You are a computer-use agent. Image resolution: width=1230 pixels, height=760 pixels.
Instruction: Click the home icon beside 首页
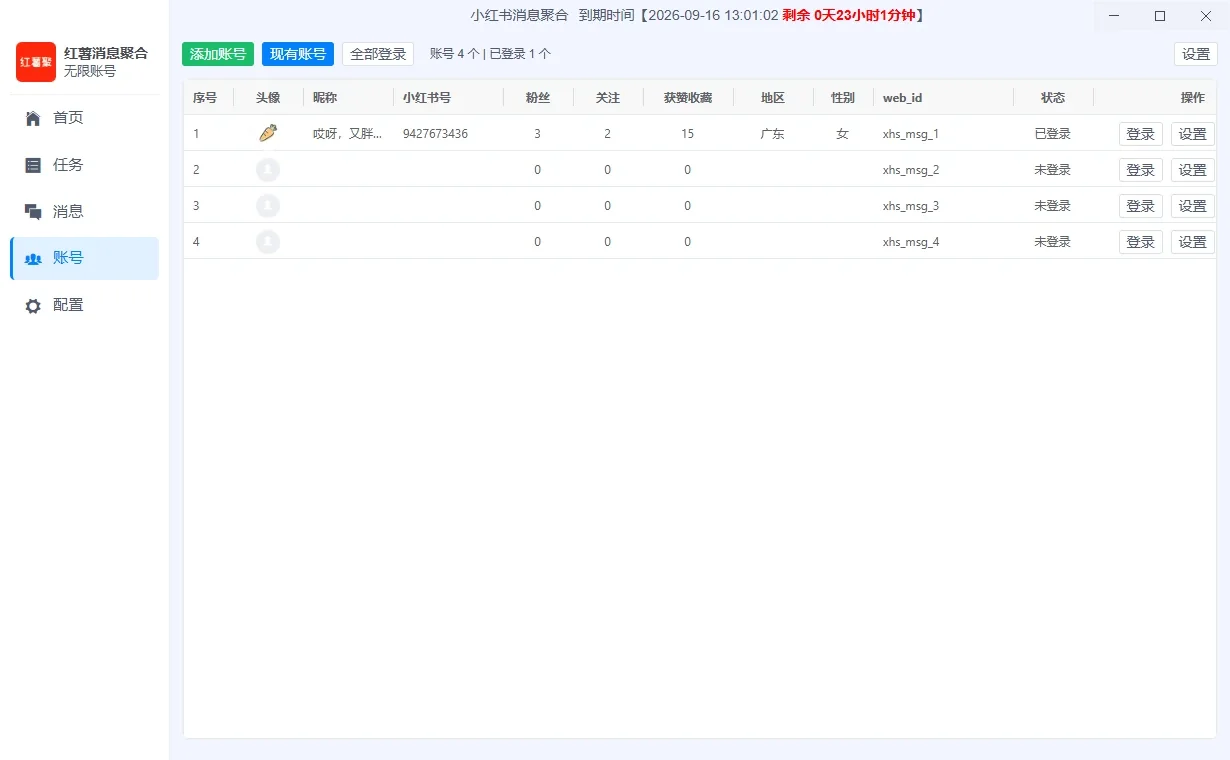(x=33, y=118)
